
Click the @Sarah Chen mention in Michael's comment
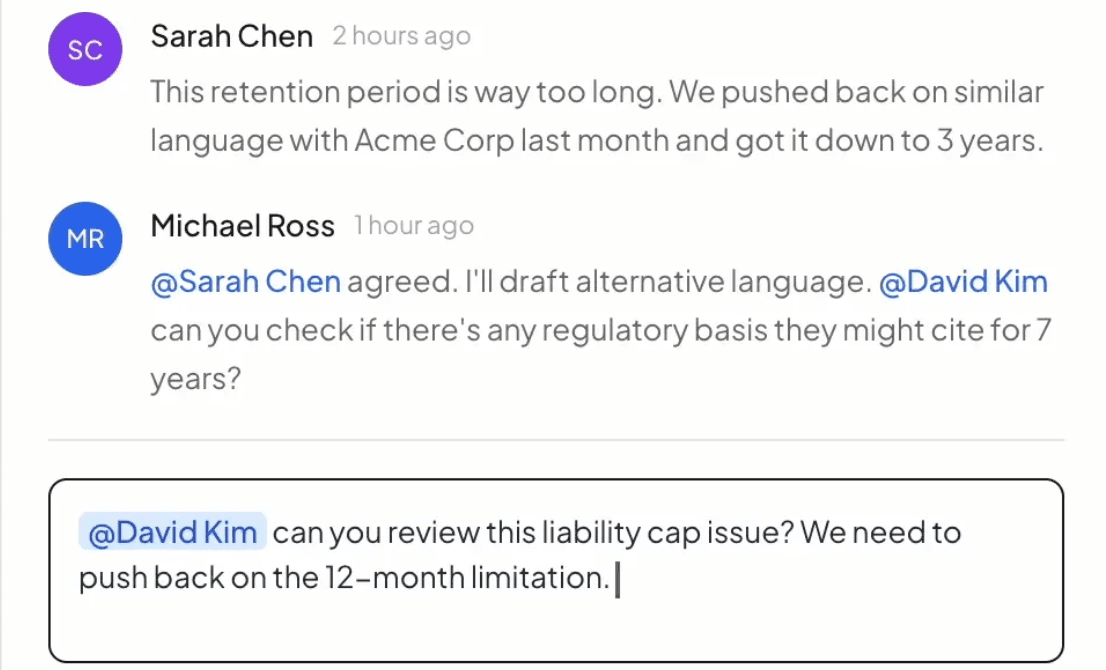[x=245, y=282]
